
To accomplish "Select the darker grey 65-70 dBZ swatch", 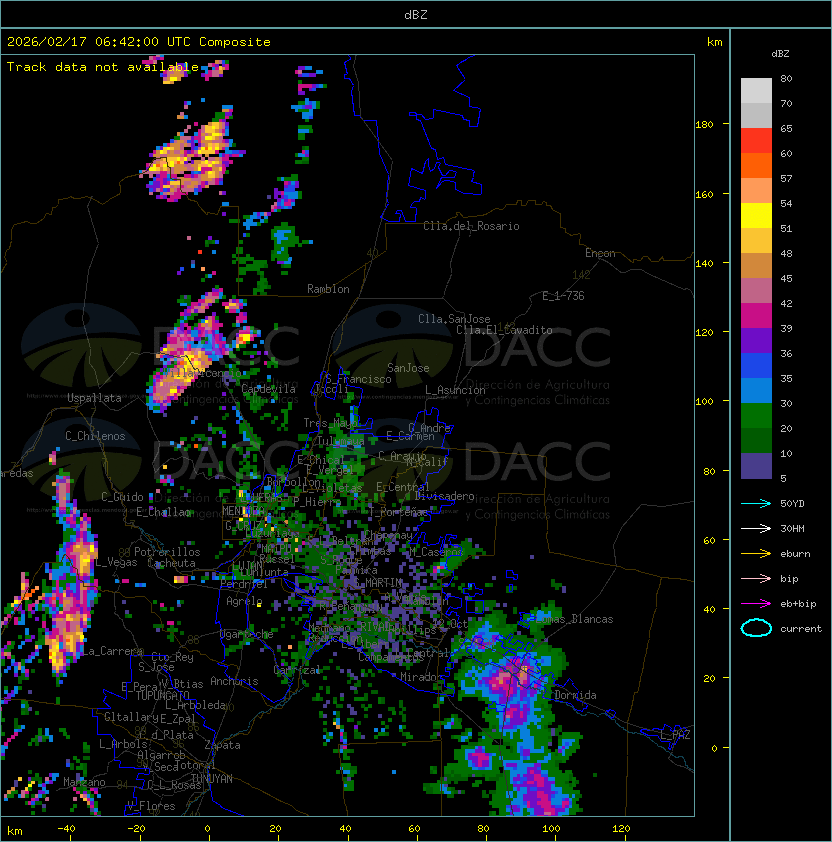I will (x=756, y=115).
